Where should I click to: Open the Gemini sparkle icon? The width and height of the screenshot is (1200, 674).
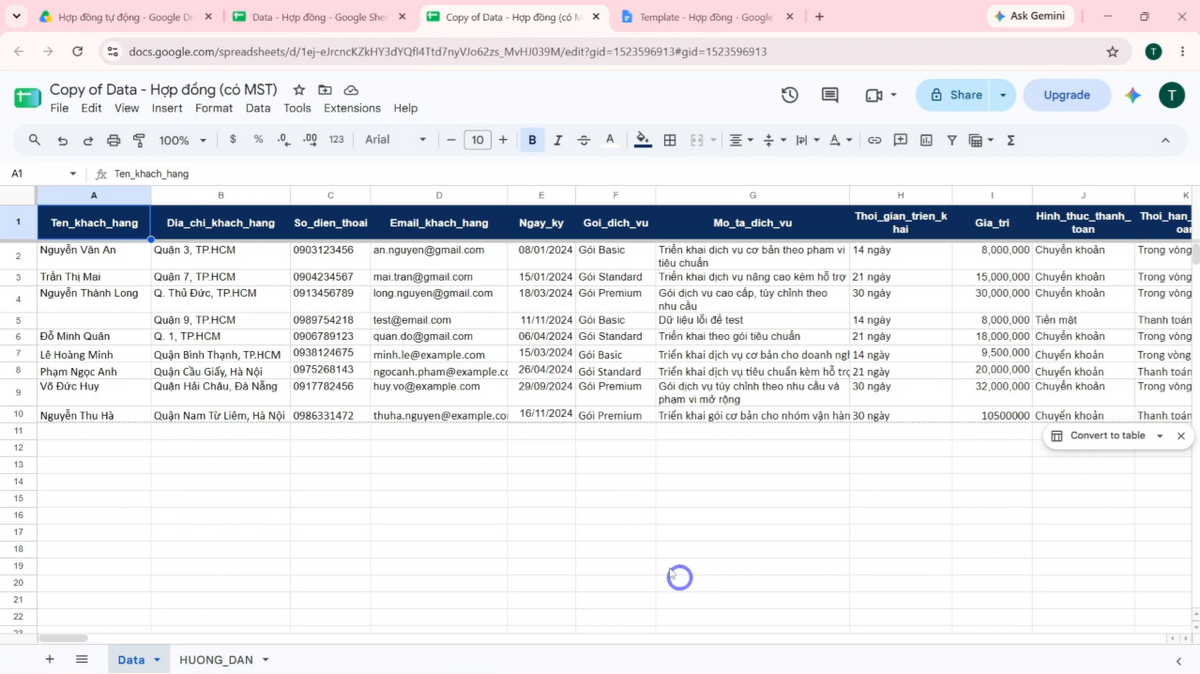point(1133,95)
